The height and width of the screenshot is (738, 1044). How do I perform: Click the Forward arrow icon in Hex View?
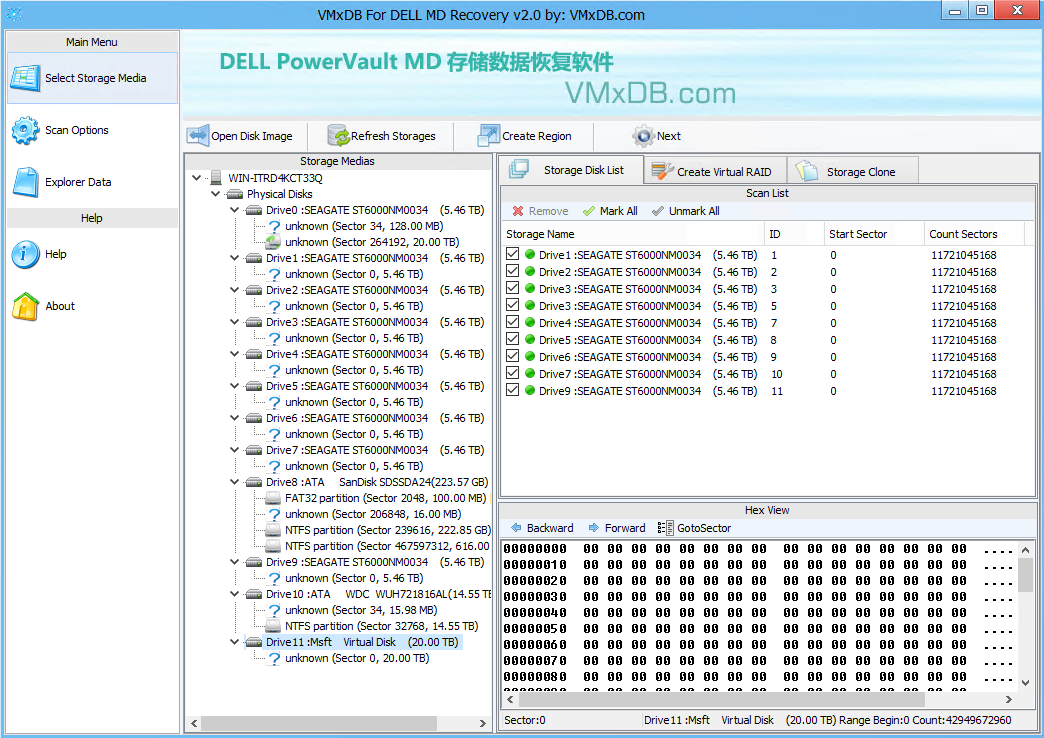594,528
